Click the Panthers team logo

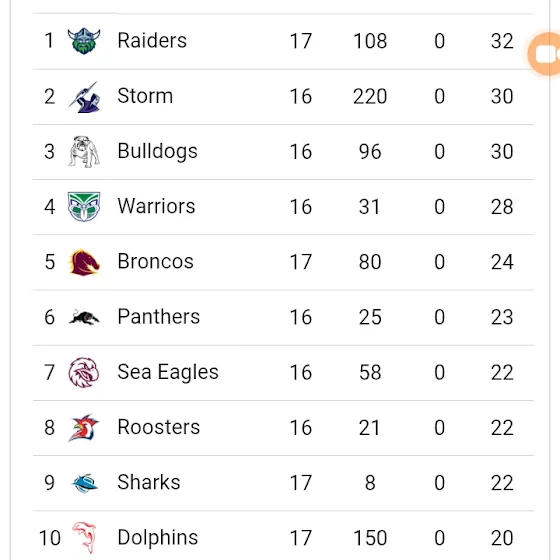point(84,317)
